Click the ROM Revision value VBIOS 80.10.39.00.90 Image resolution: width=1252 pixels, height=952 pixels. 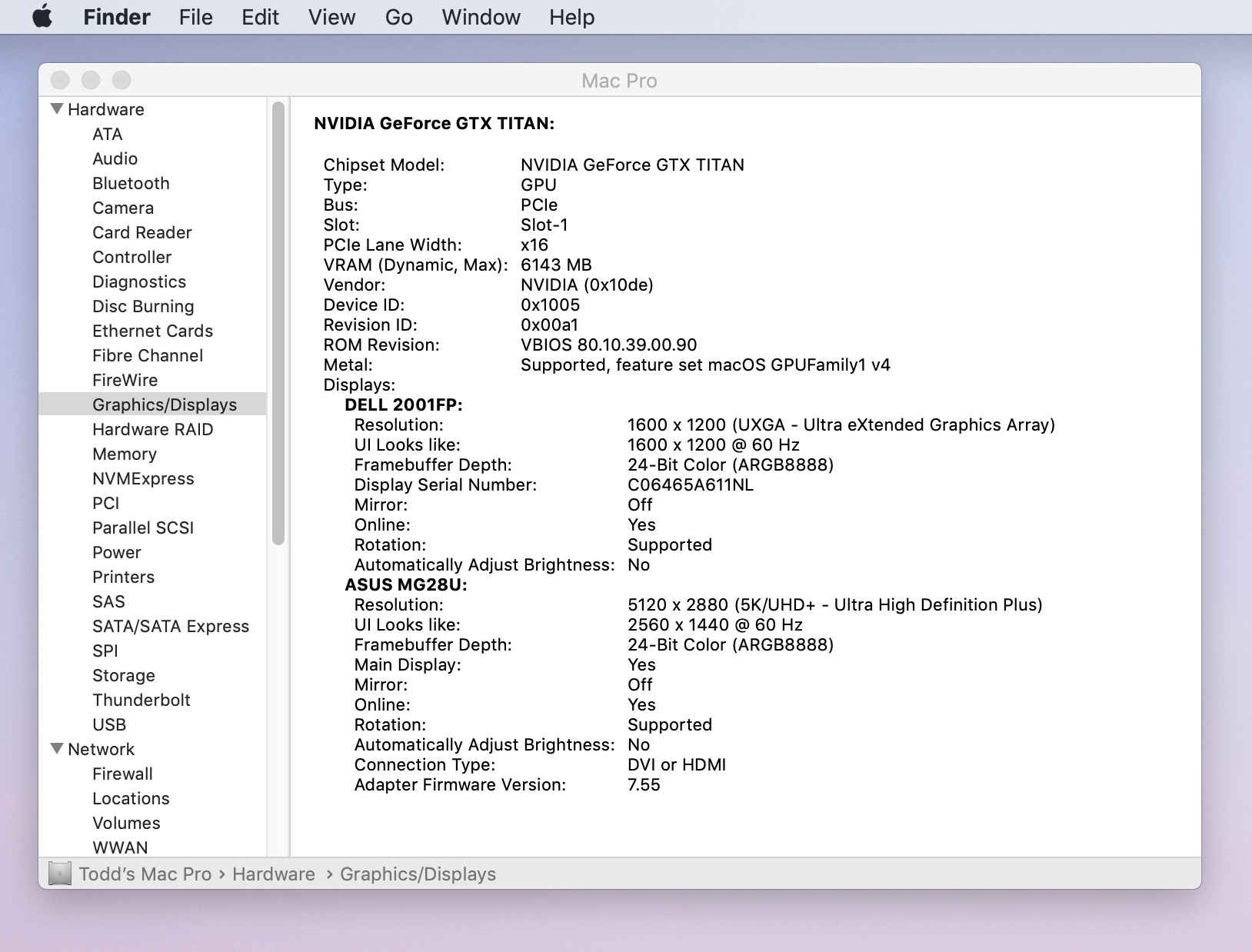609,345
